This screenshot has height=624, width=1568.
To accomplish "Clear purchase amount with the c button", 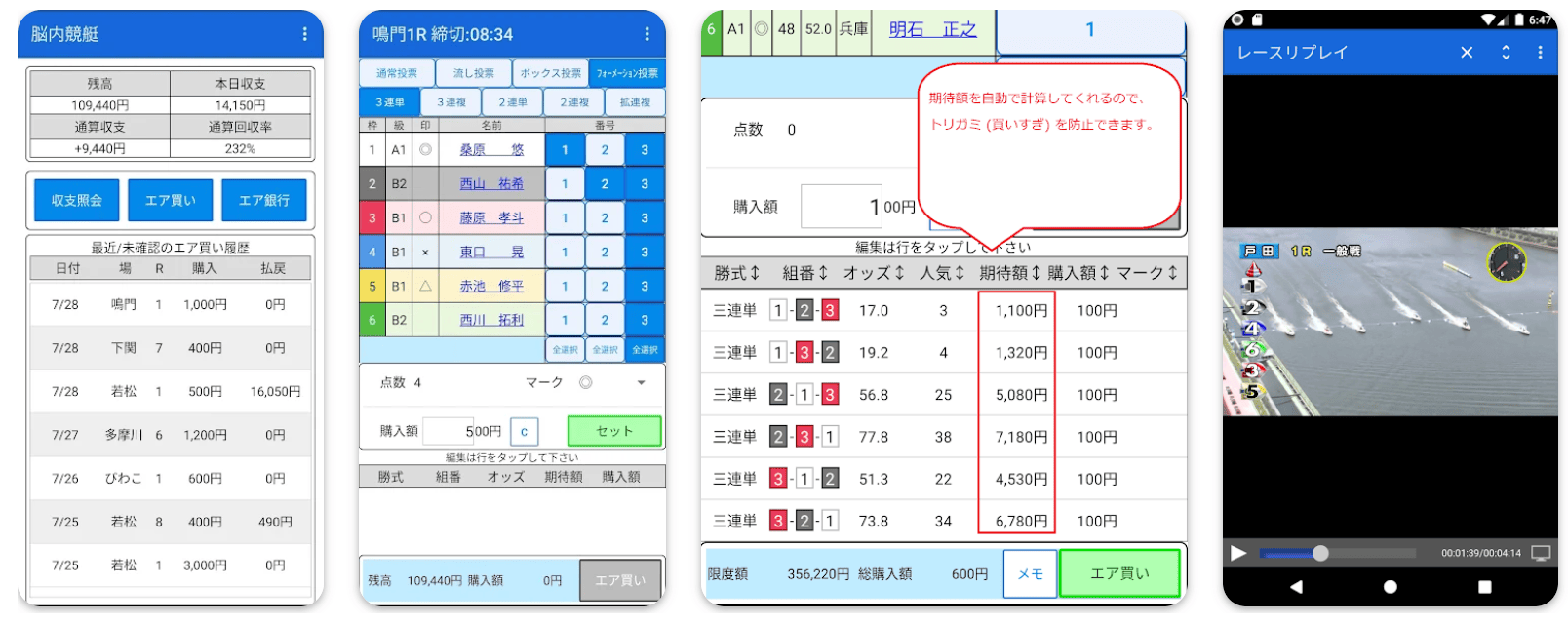I will [x=525, y=431].
